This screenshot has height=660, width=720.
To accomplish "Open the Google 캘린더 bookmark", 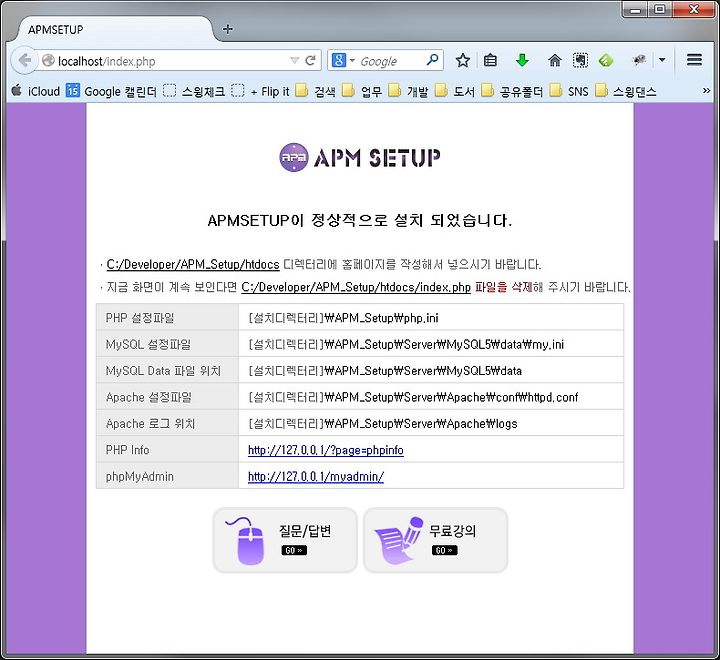I will 111,91.
